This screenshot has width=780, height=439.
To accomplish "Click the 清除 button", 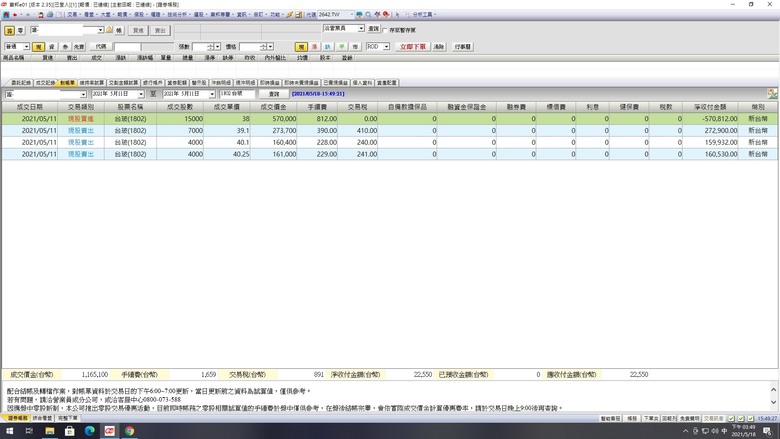I will 439,47.
